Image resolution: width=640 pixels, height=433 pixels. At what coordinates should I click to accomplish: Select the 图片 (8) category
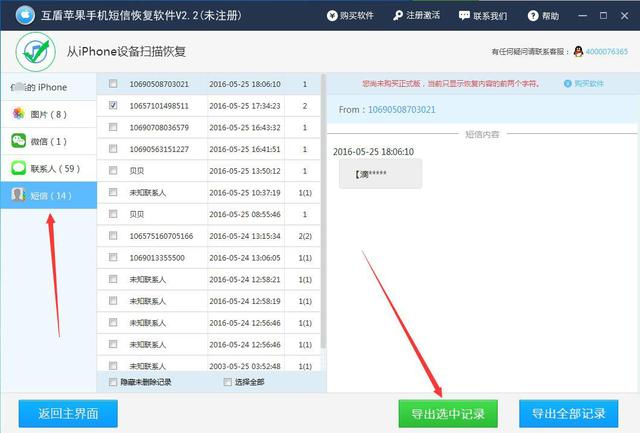(49, 114)
